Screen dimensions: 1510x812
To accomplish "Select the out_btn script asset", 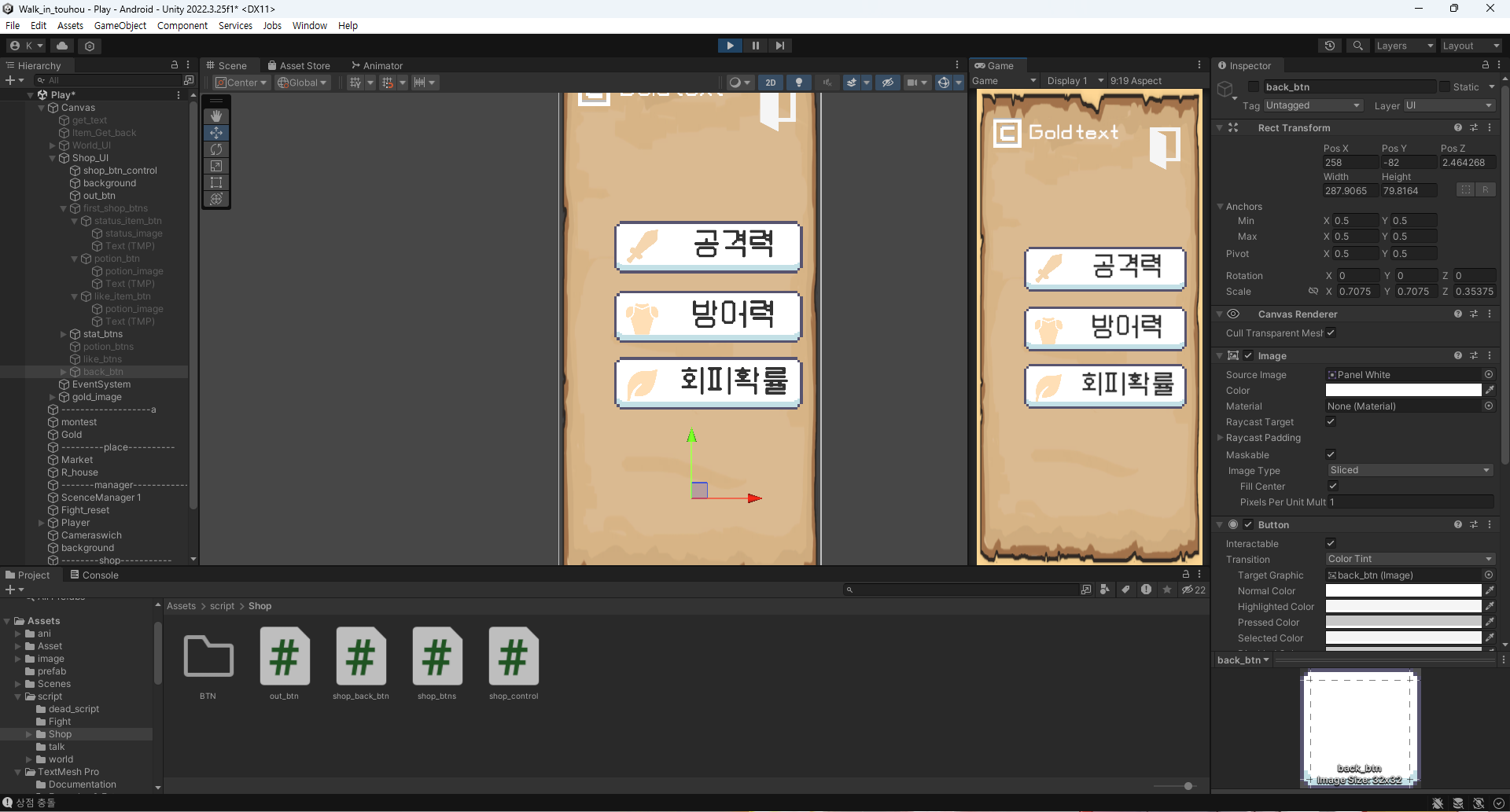I will click(284, 663).
